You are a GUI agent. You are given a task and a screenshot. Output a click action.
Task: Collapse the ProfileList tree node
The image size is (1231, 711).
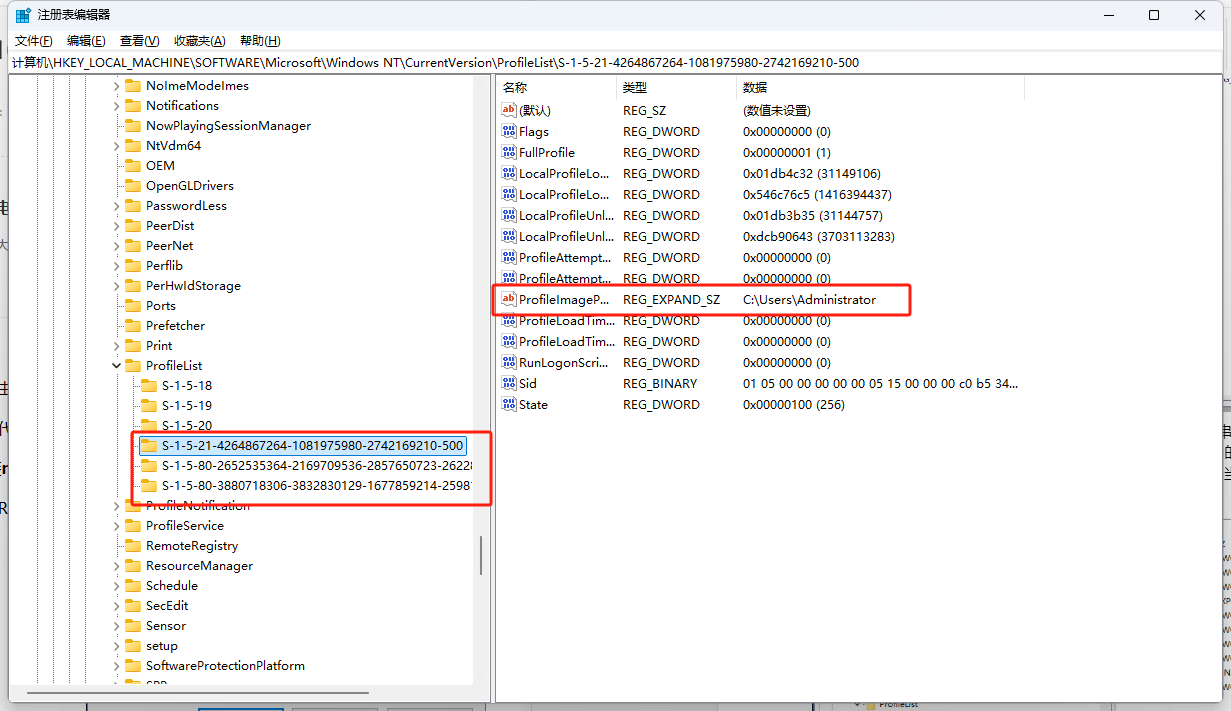pos(116,365)
